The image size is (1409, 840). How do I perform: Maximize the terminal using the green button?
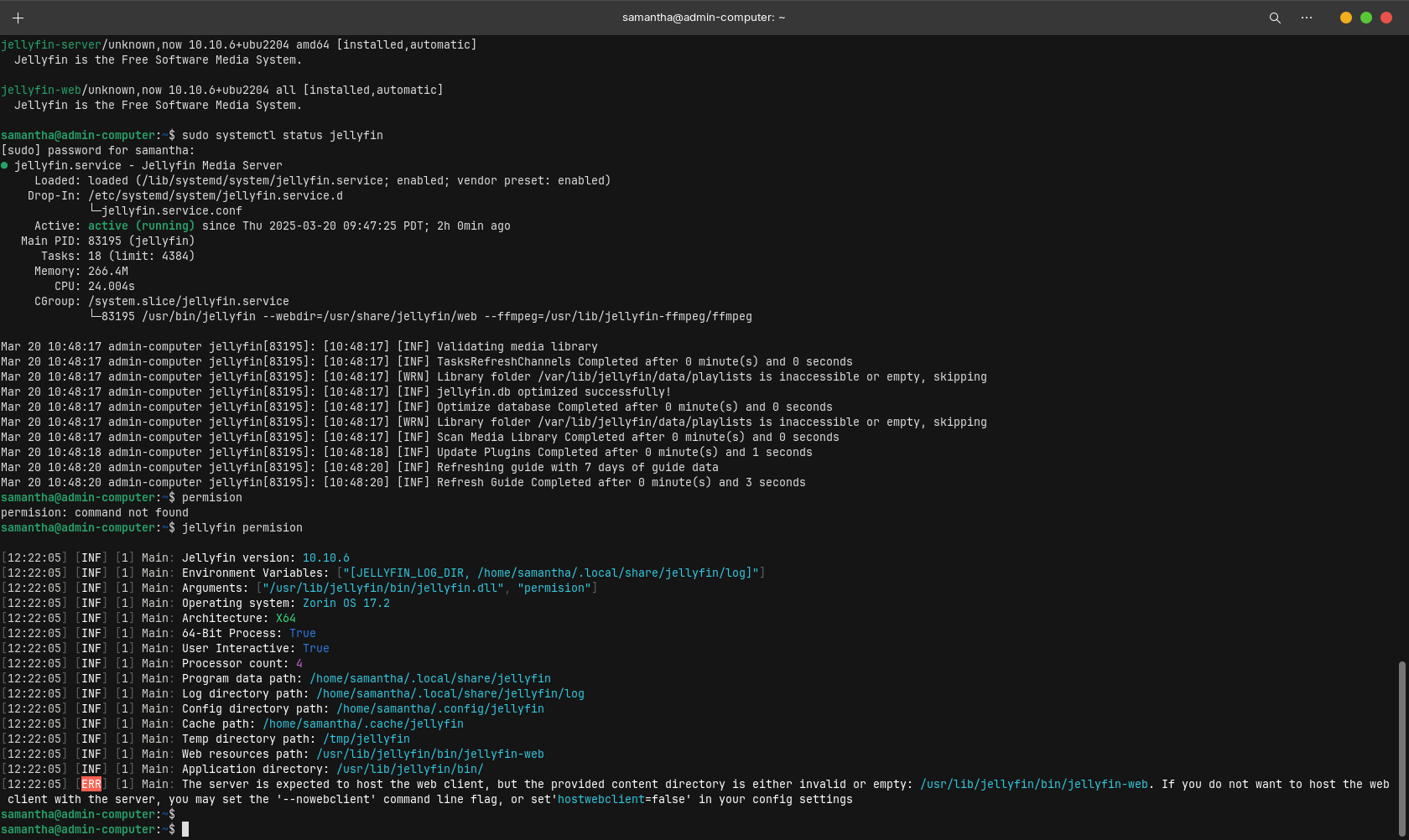pos(1365,18)
